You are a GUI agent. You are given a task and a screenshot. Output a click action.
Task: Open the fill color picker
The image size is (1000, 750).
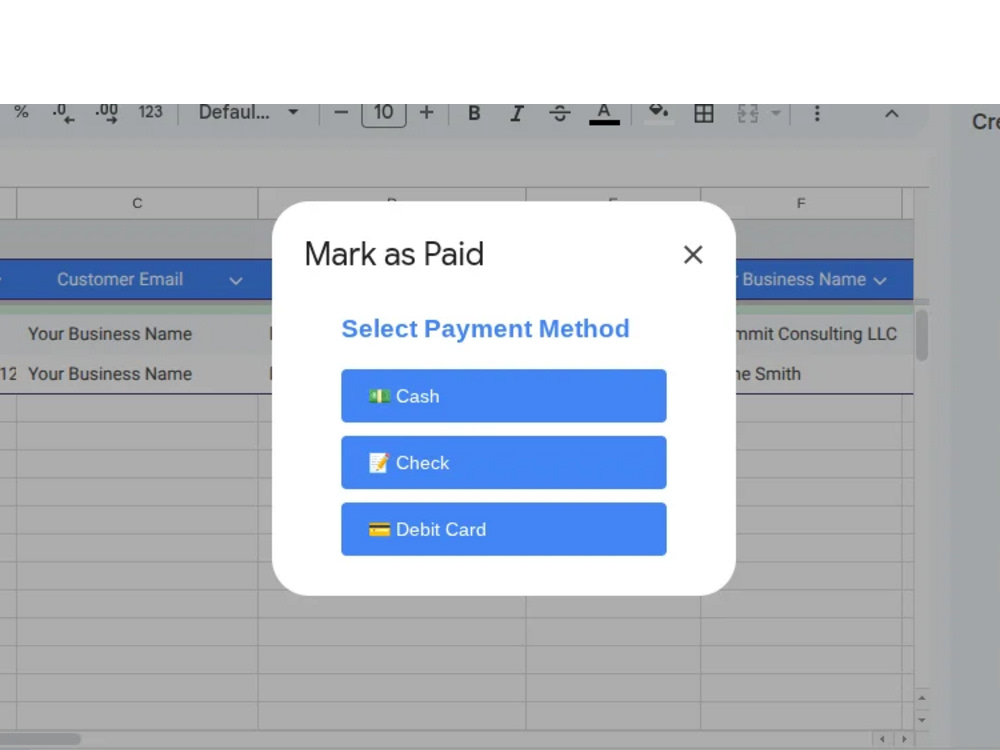(658, 113)
